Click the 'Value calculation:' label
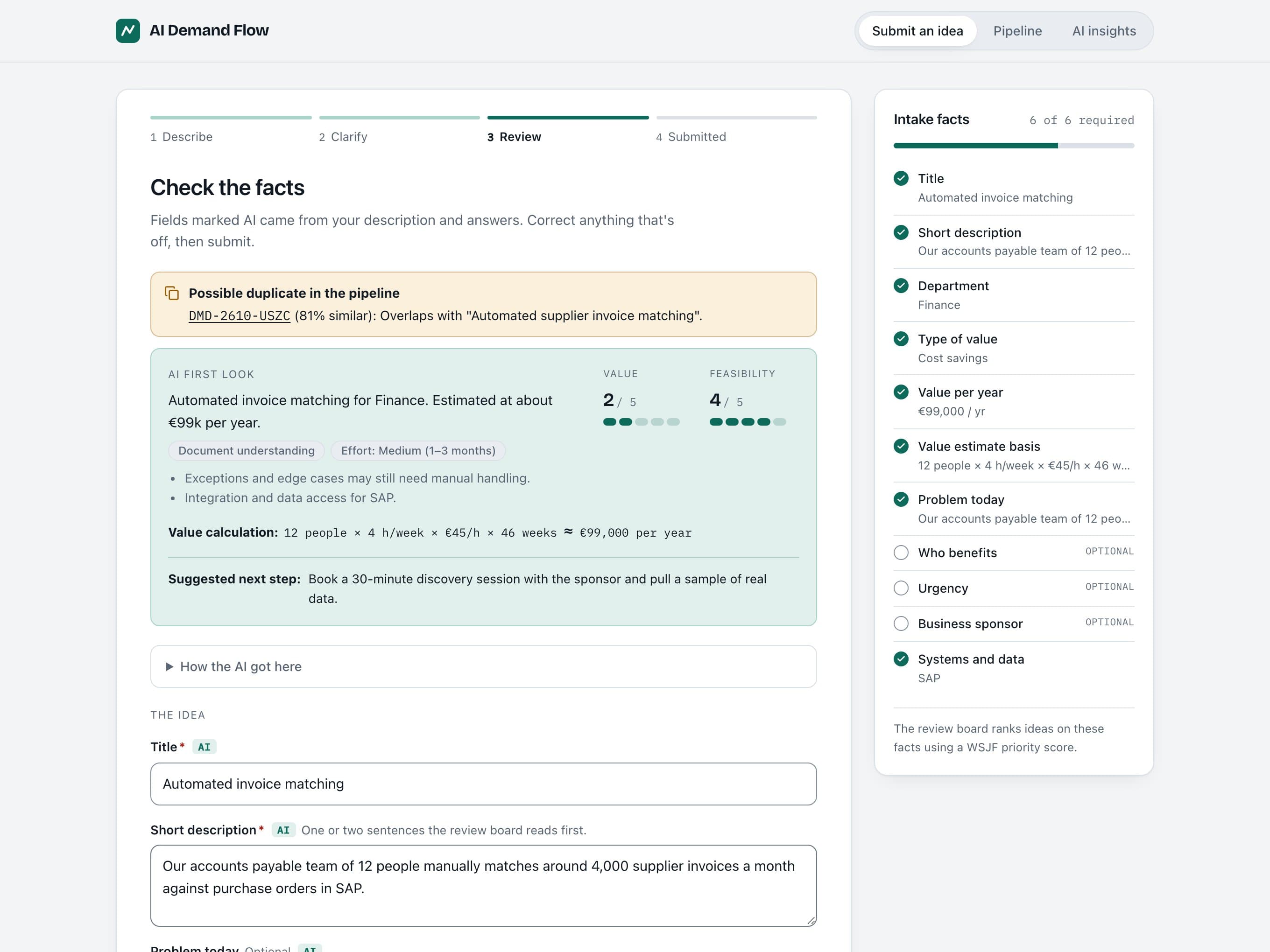The width and height of the screenshot is (1270, 952). pos(223,532)
